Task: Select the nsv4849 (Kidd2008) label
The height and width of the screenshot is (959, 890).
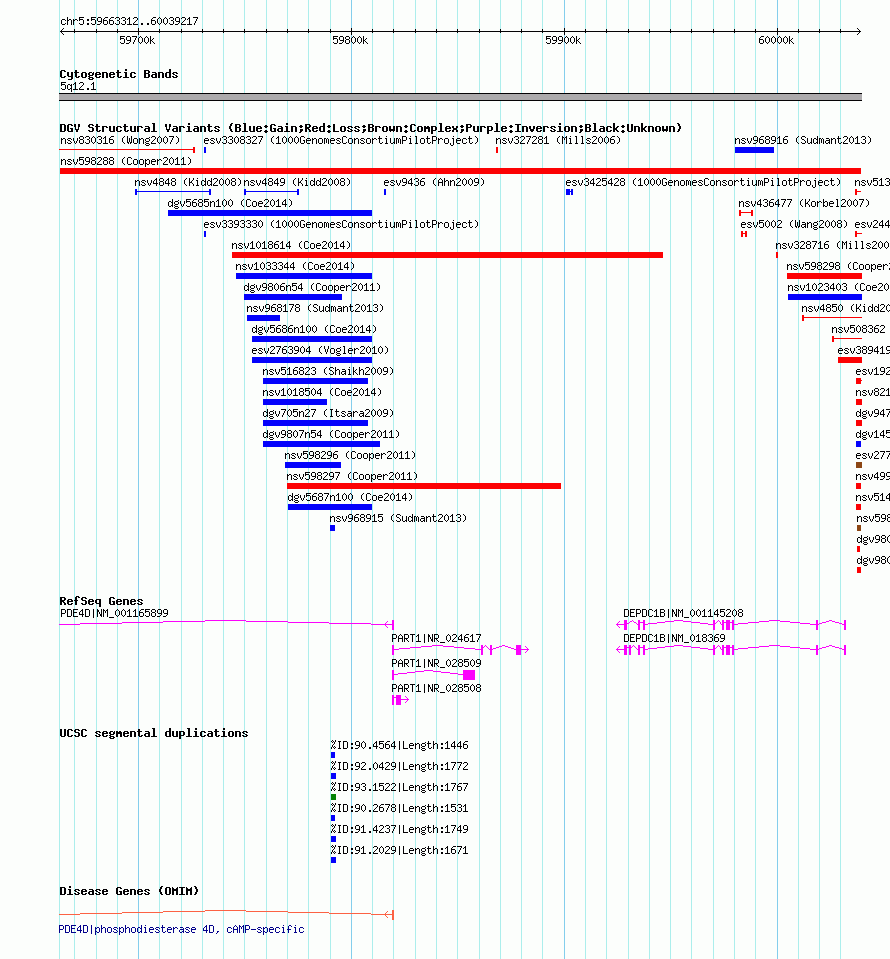Action: pos(297,182)
